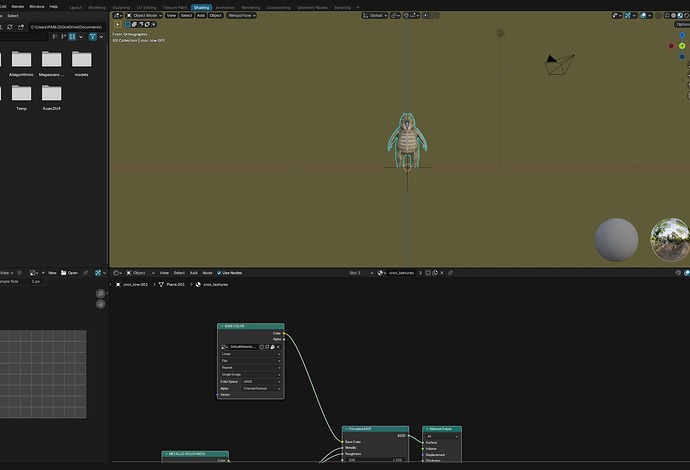Click the file browser filter funnel icon
This screenshot has height=470, width=690.
(x=92, y=37)
